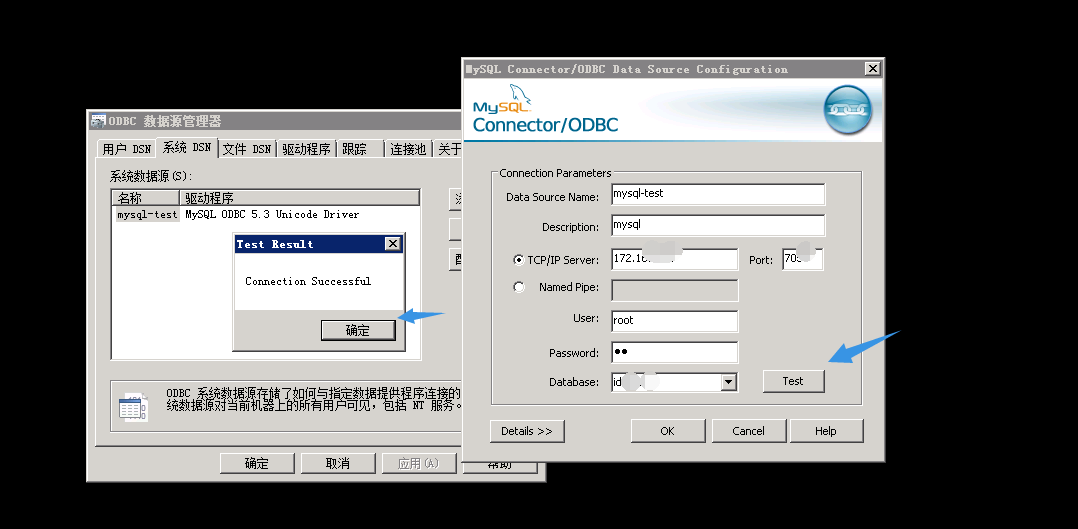Cancel the MySQL Connector configuration
Screen dimensions: 1078x529
[x=748, y=431]
